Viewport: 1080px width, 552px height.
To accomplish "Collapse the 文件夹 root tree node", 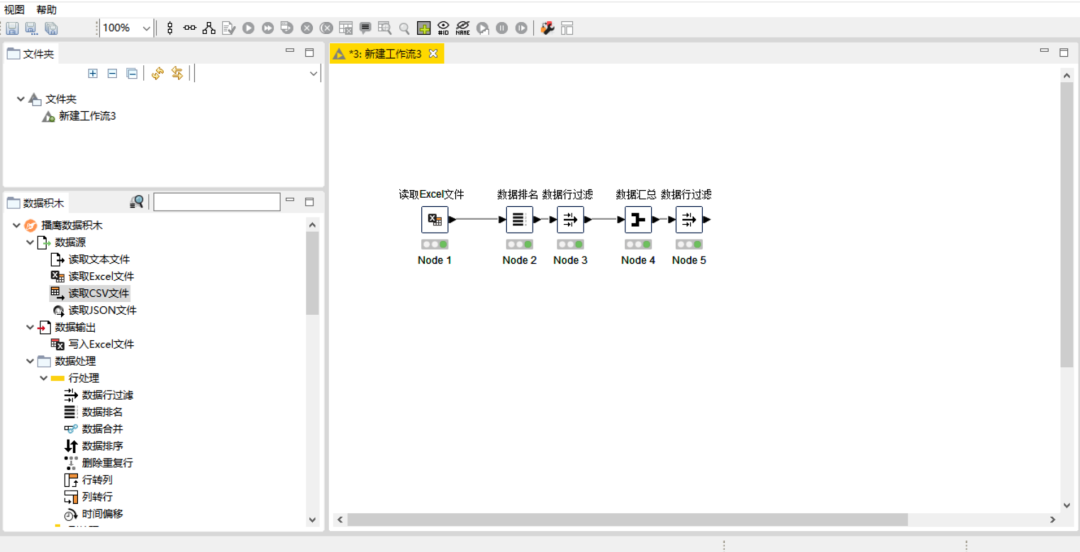I will pyautogui.click(x=21, y=99).
